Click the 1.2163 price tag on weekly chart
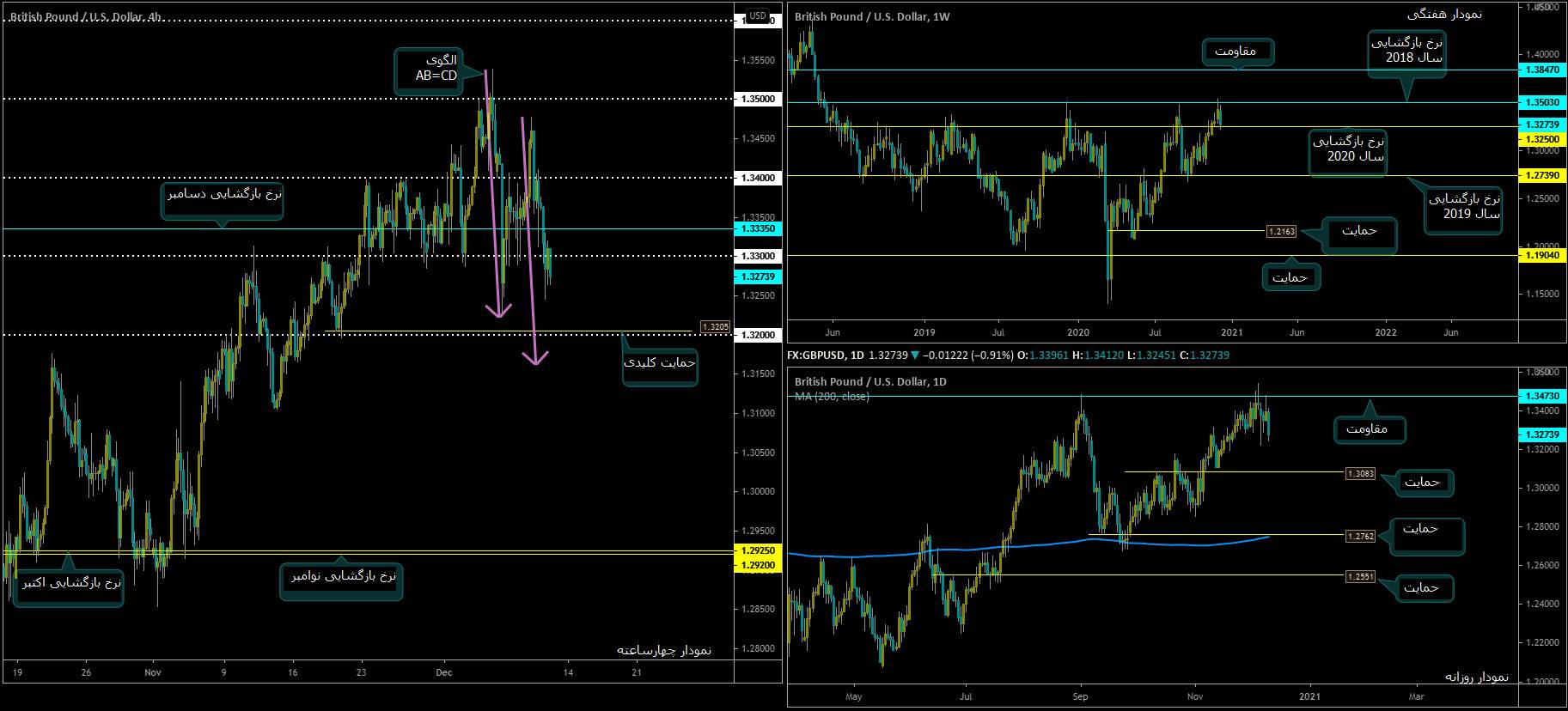This screenshot has width=1568, height=711. click(1281, 231)
